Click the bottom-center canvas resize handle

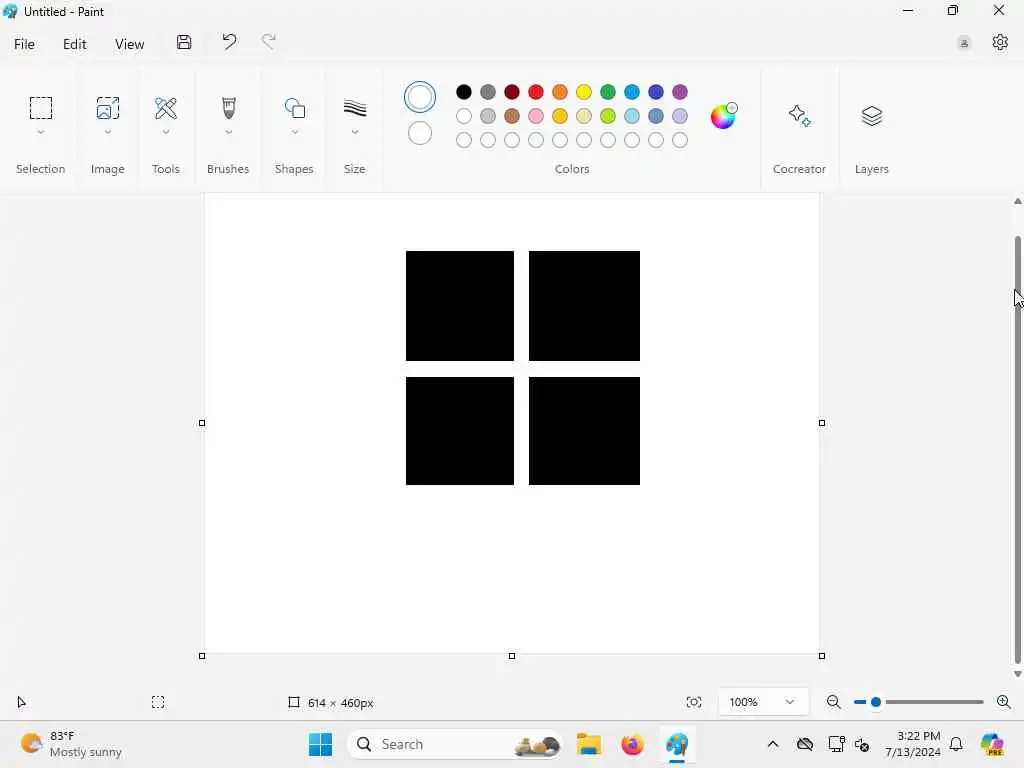pyautogui.click(x=511, y=656)
